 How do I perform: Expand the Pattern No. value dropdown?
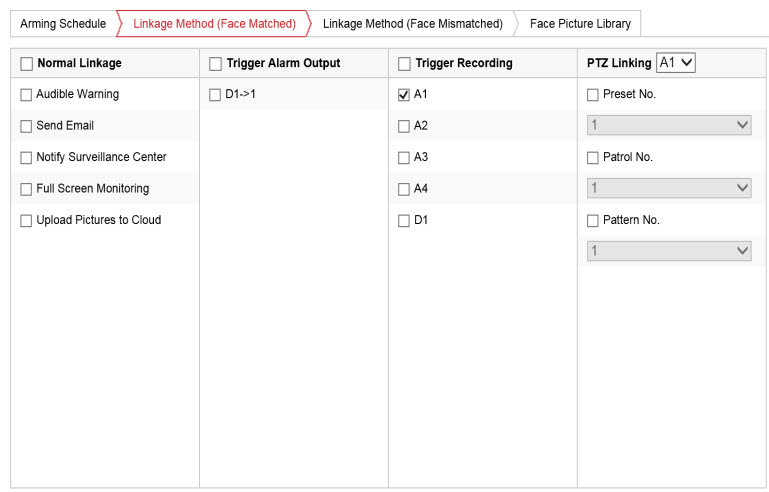coord(669,251)
